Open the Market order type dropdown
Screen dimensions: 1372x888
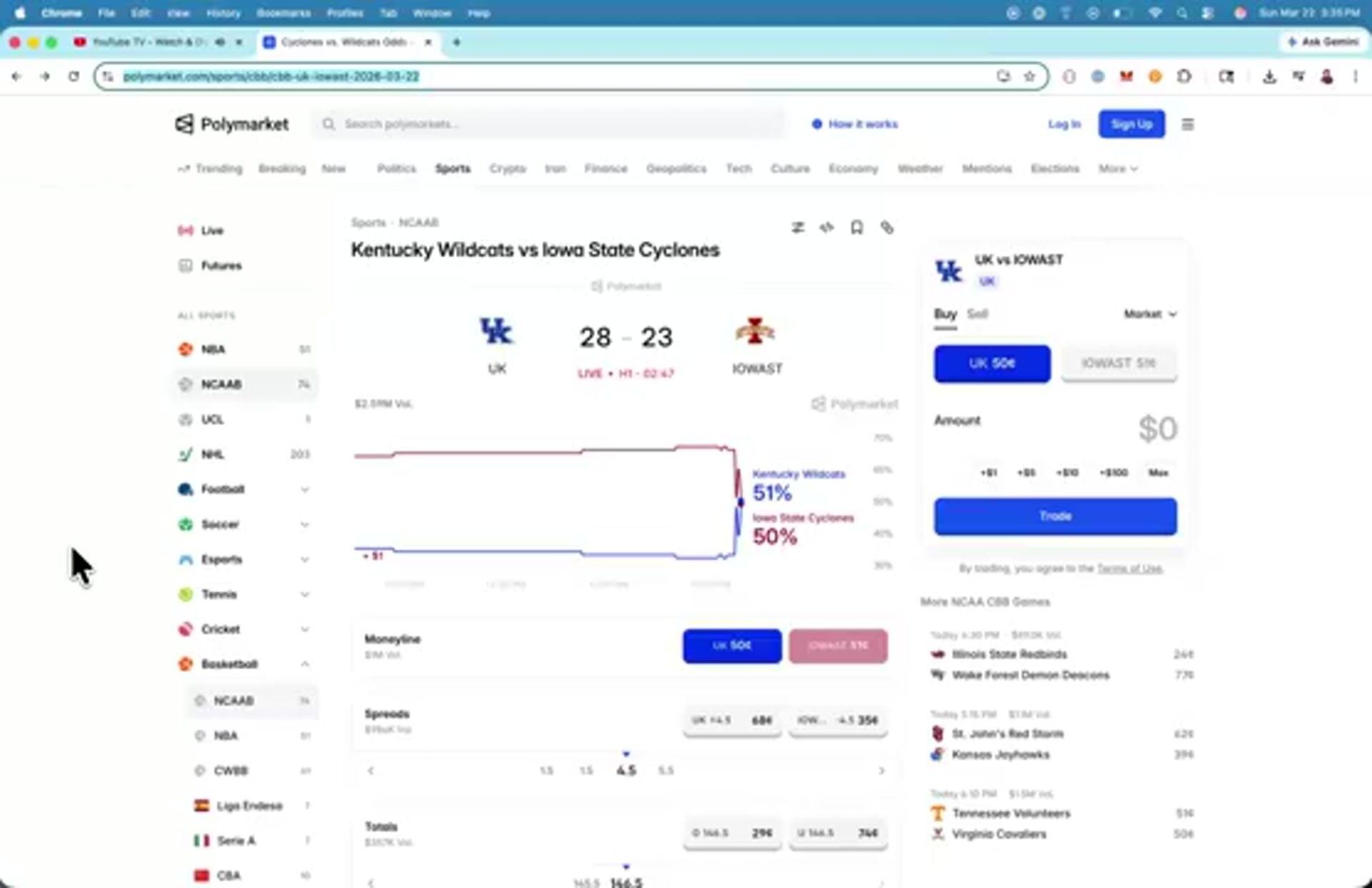(x=1150, y=314)
